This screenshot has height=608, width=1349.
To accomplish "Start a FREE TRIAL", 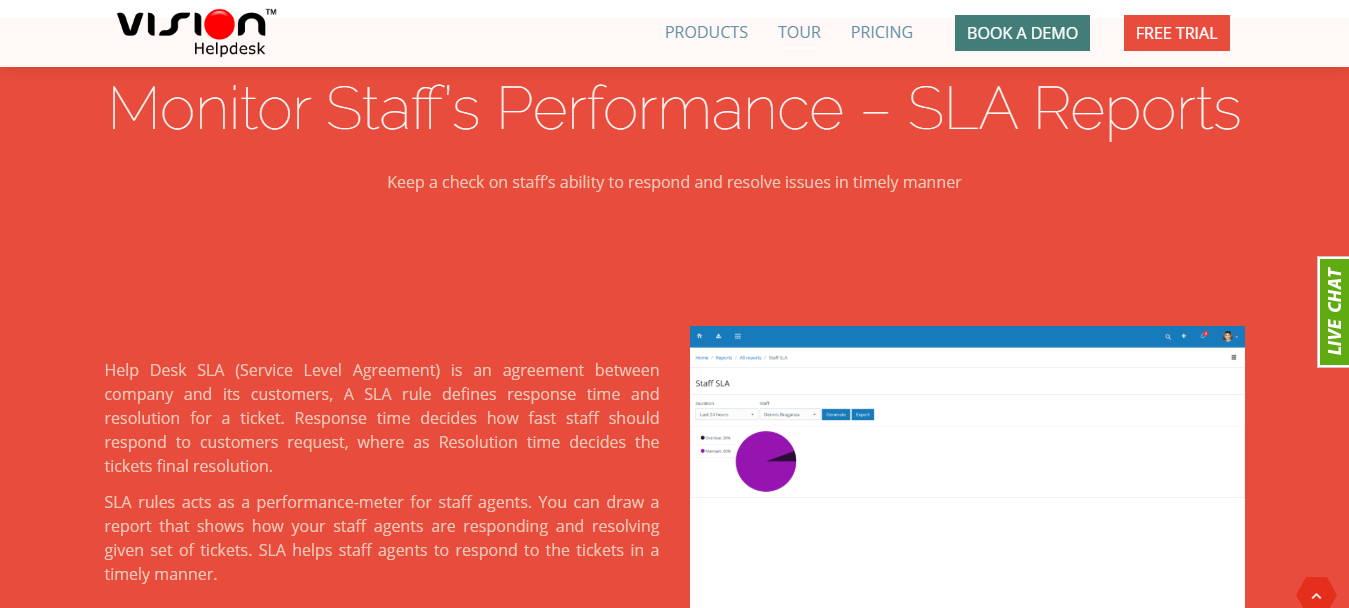I will tap(1176, 32).
